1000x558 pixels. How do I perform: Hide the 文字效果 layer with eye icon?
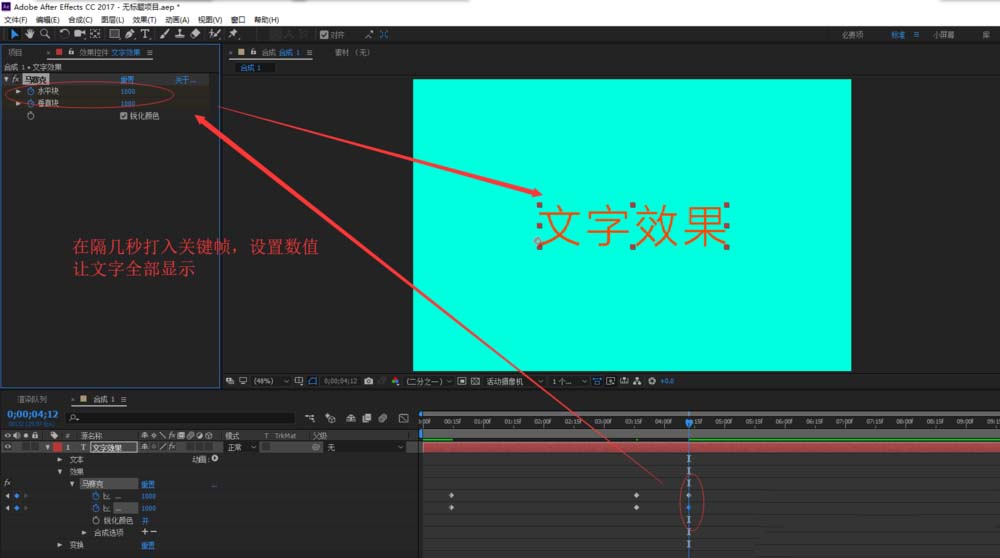click(8, 448)
